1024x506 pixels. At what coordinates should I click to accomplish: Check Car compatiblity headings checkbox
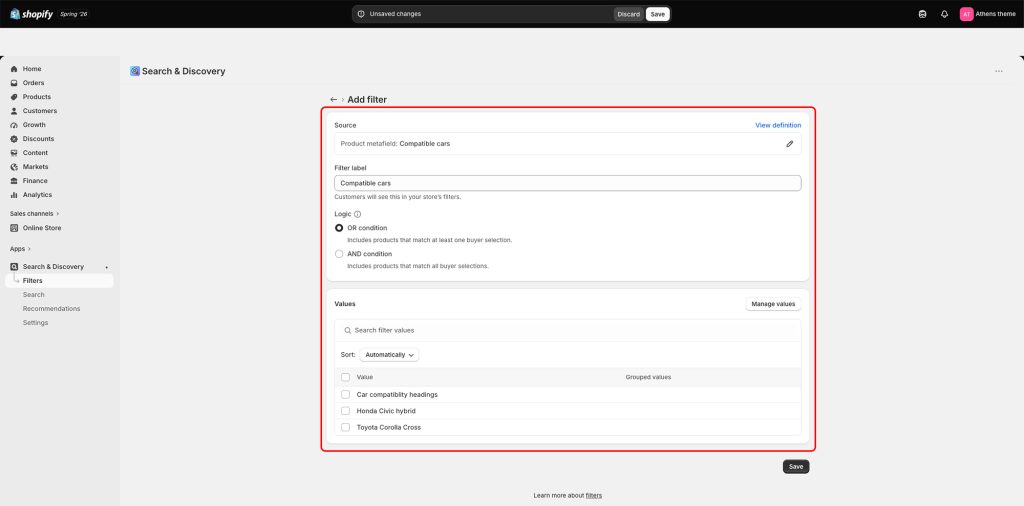[x=345, y=394]
